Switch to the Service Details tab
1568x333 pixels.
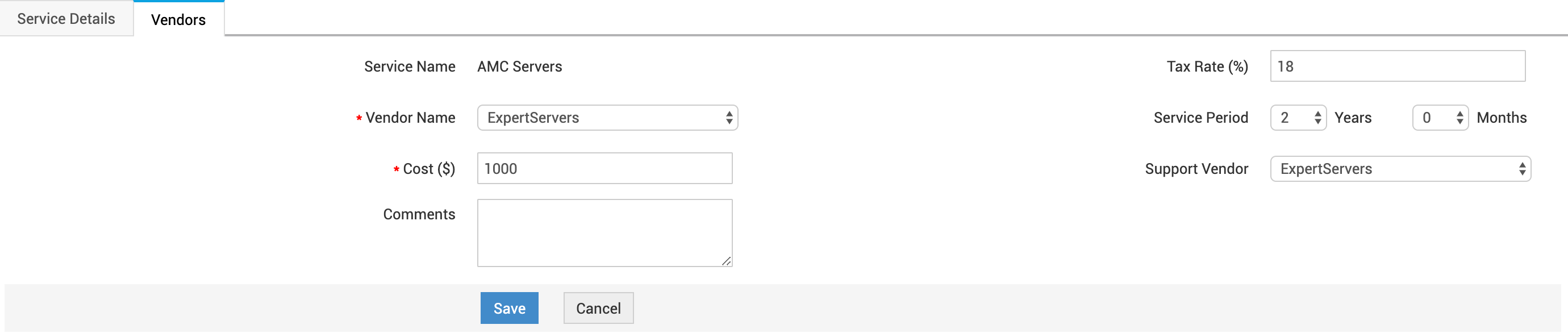click(66, 19)
